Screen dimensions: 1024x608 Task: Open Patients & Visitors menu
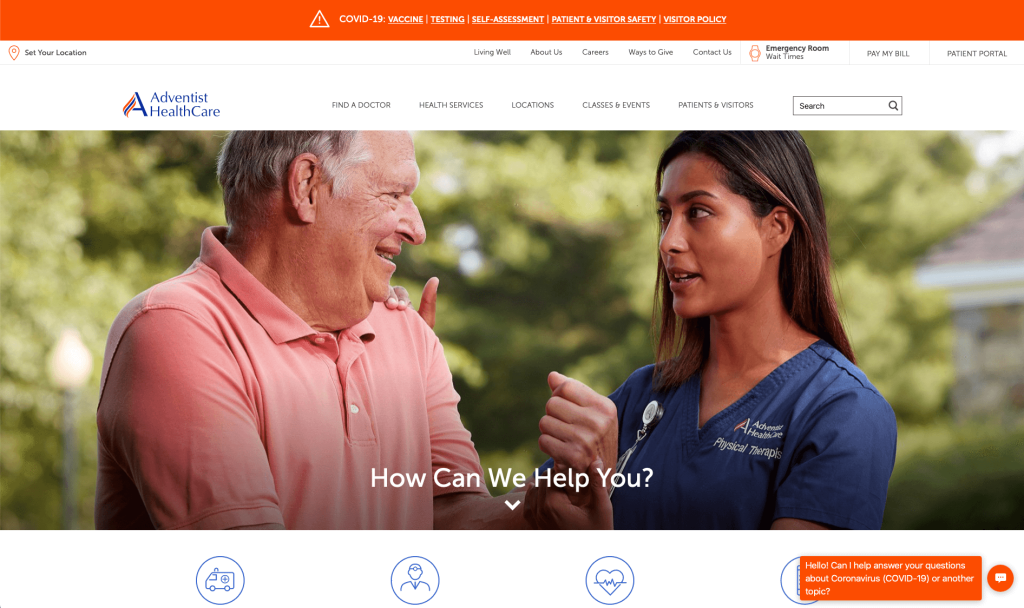tap(716, 105)
